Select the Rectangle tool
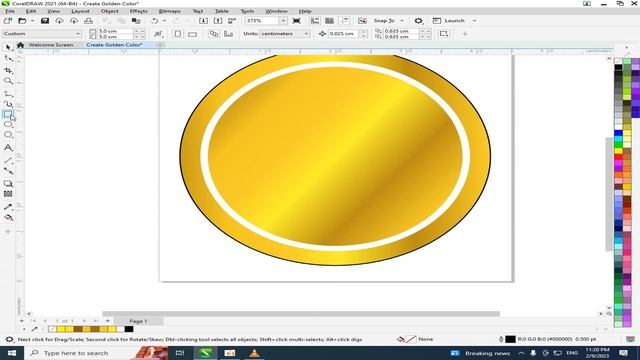The width and height of the screenshot is (640, 360). coord(8,115)
